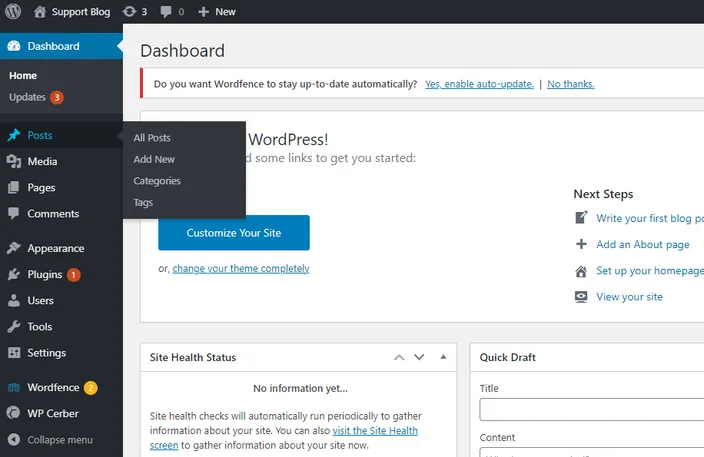The image size is (704, 457).
Task: Click the Collapse menu arrow icon
Action: pyautogui.click(x=14, y=439)
